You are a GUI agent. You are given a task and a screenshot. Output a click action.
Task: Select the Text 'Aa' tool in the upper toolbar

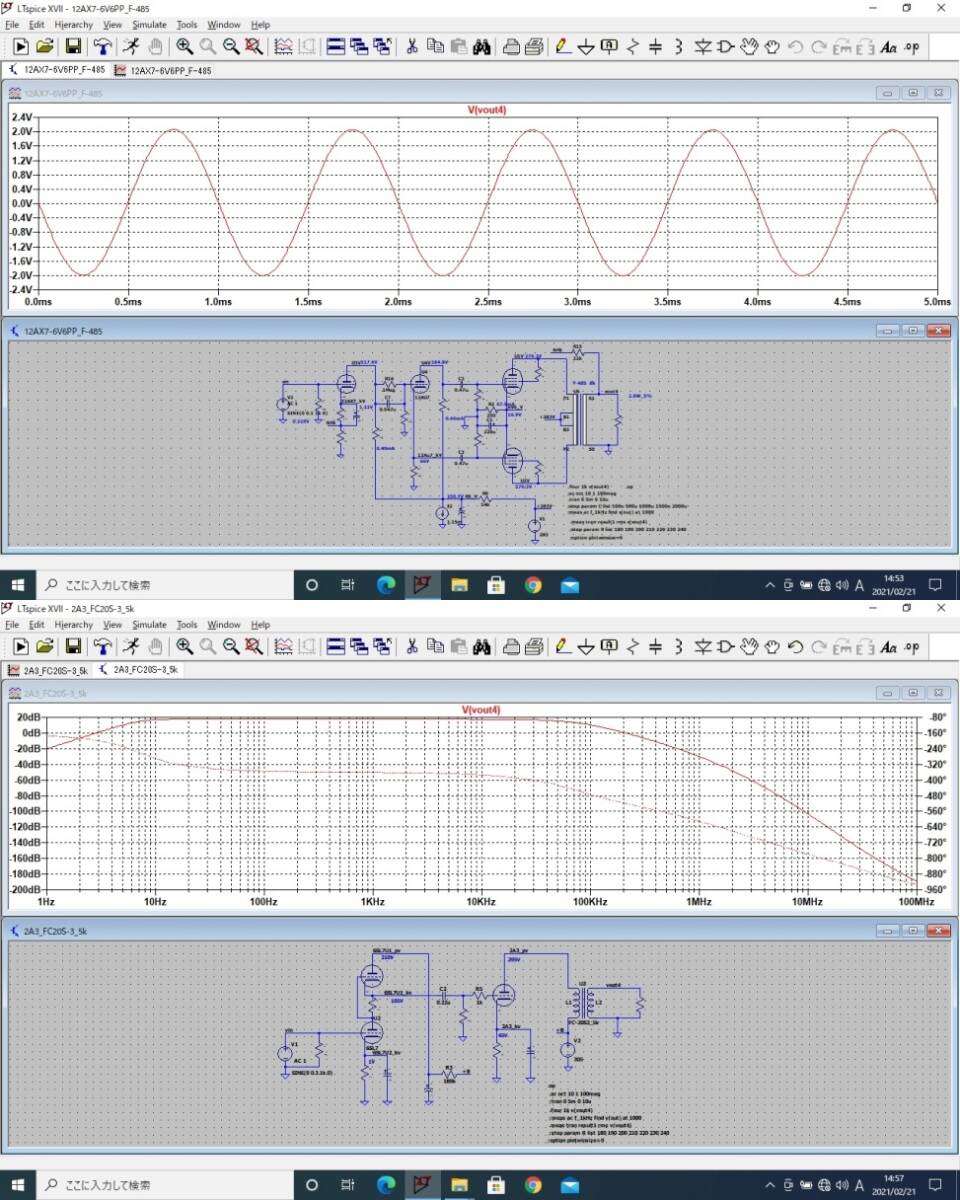tap(888, 46)
